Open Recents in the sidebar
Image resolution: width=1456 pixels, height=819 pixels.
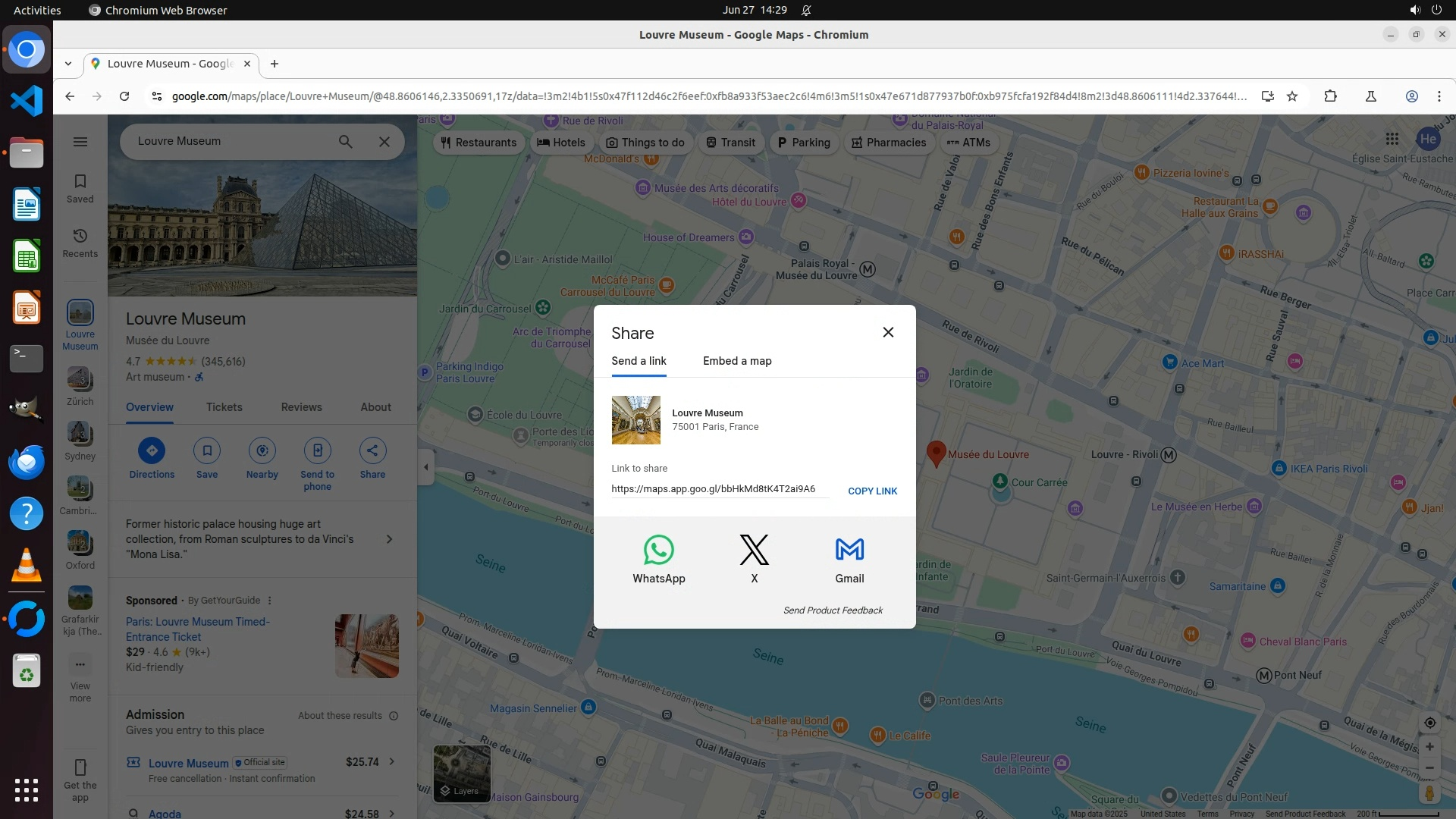80,242
